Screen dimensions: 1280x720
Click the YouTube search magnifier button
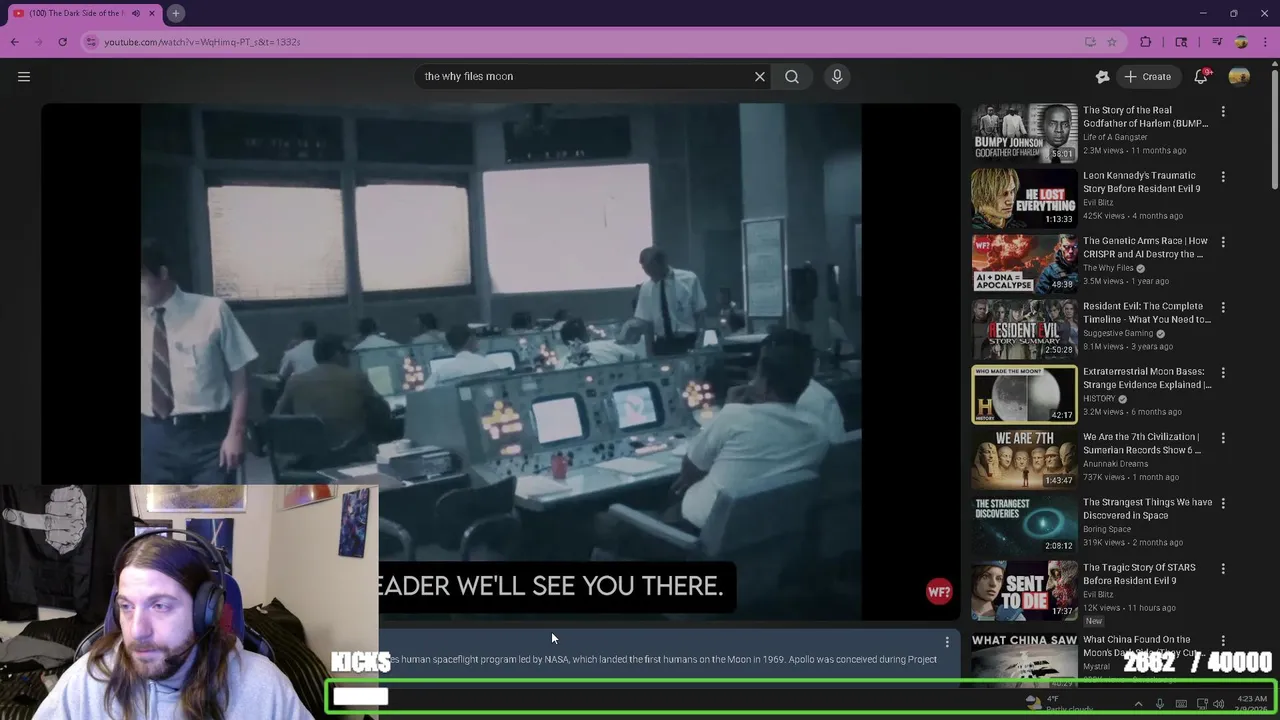coord(792,76)
